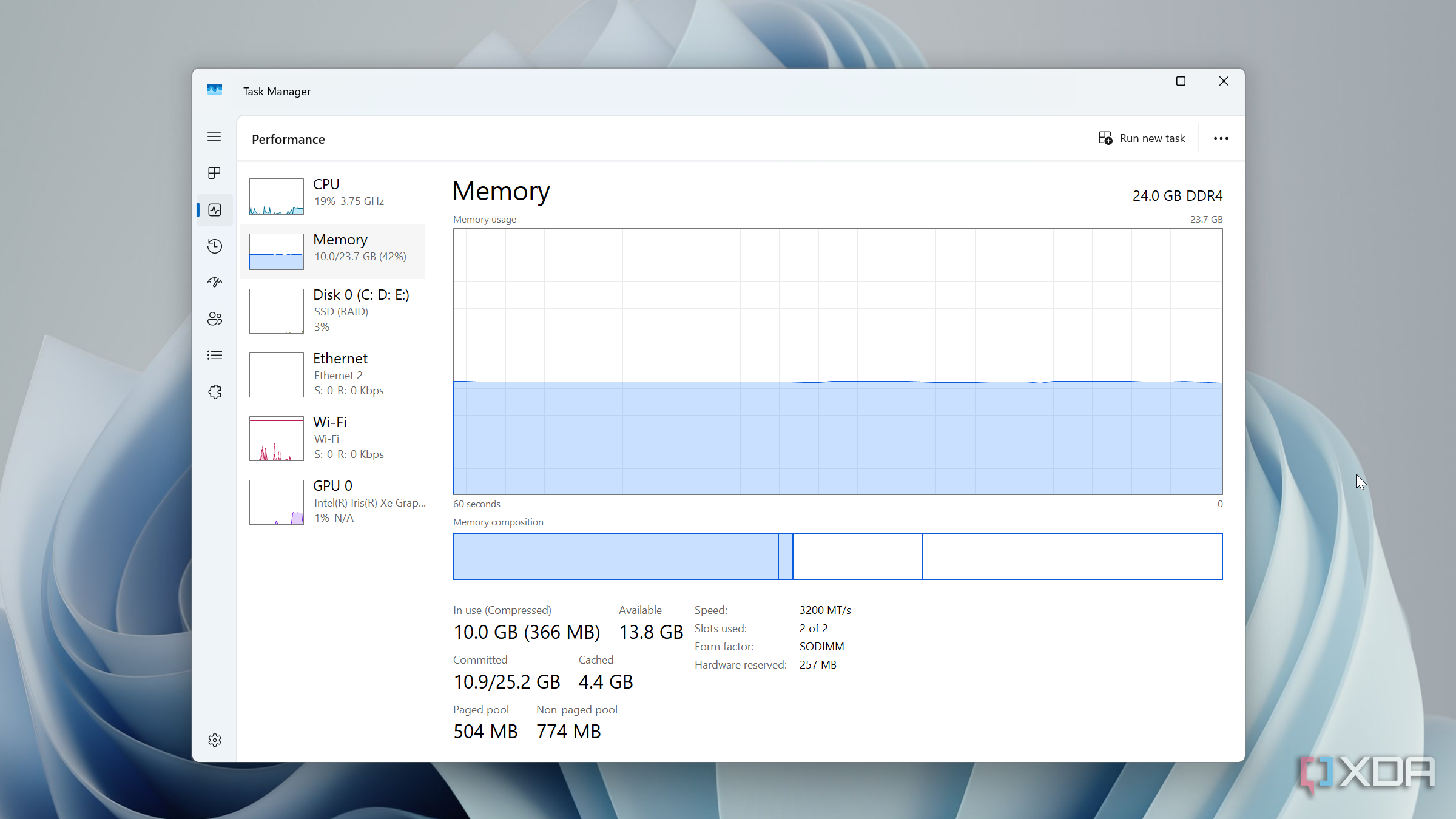Click the '504 MB' paged pool value
The image size is (1456, 819).
pos(485,732)
